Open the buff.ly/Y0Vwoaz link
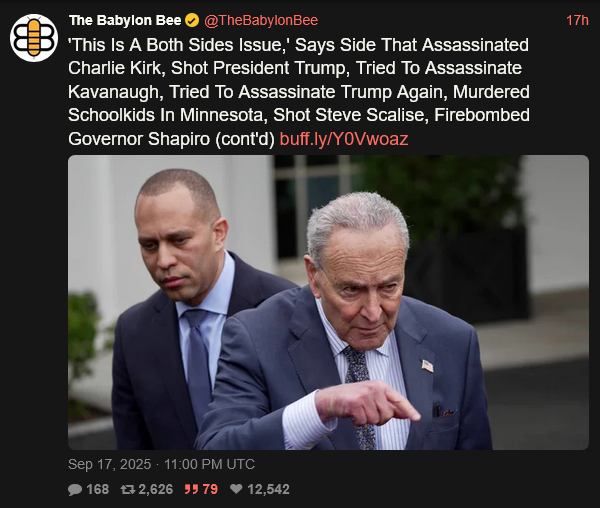This screenshot has width=600, height=508. [344, 139]
